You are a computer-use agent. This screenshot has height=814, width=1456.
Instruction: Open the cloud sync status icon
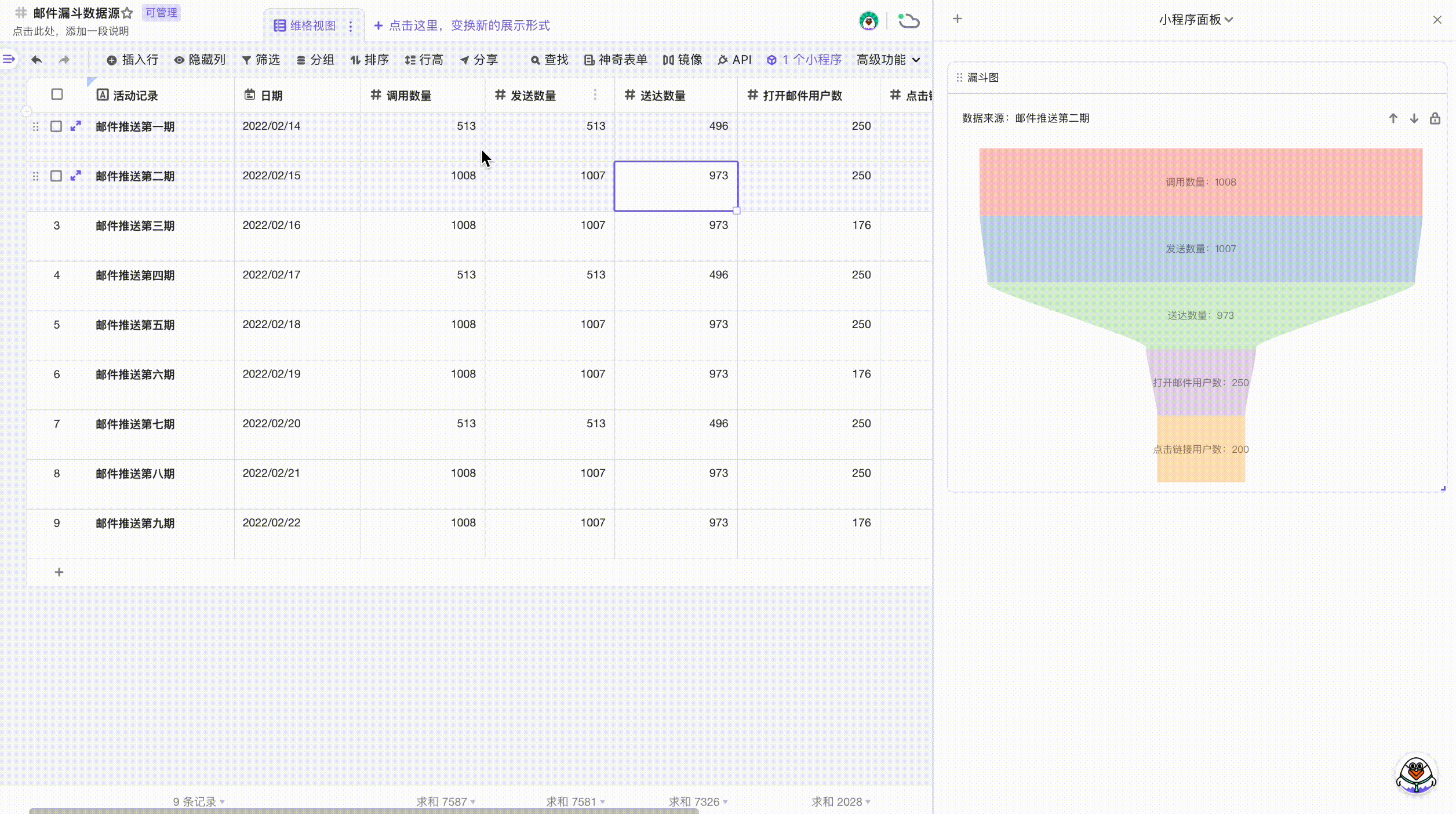(x=908, y=21)
